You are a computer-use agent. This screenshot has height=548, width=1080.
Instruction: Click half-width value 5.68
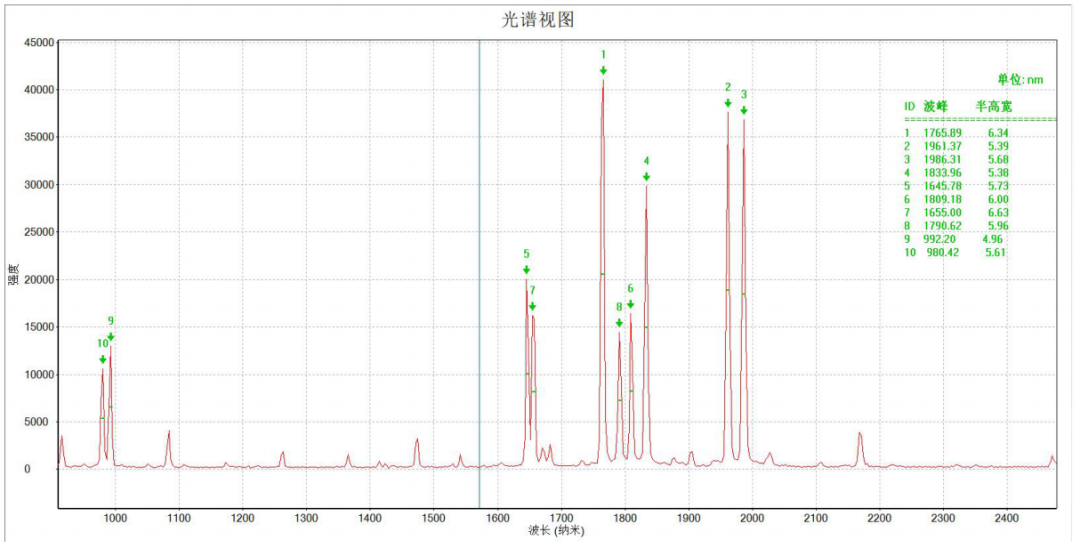pos(999,159)
